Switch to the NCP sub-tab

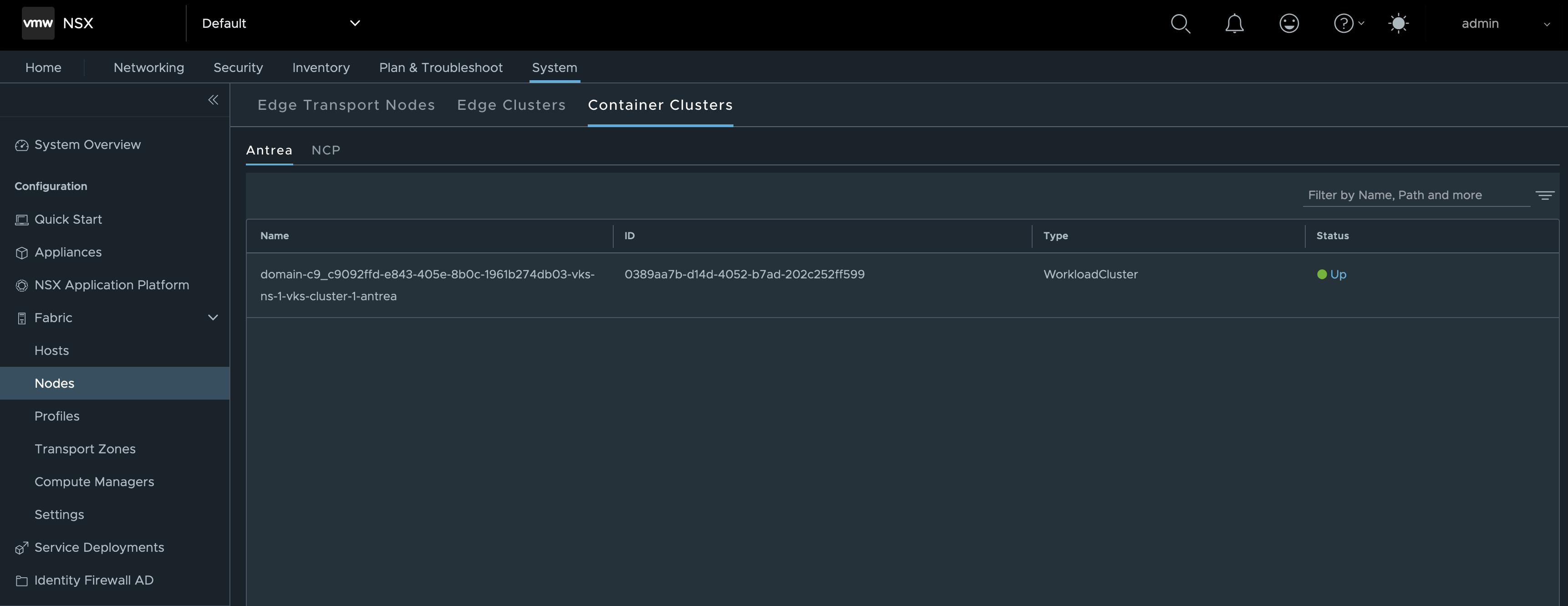326,150
